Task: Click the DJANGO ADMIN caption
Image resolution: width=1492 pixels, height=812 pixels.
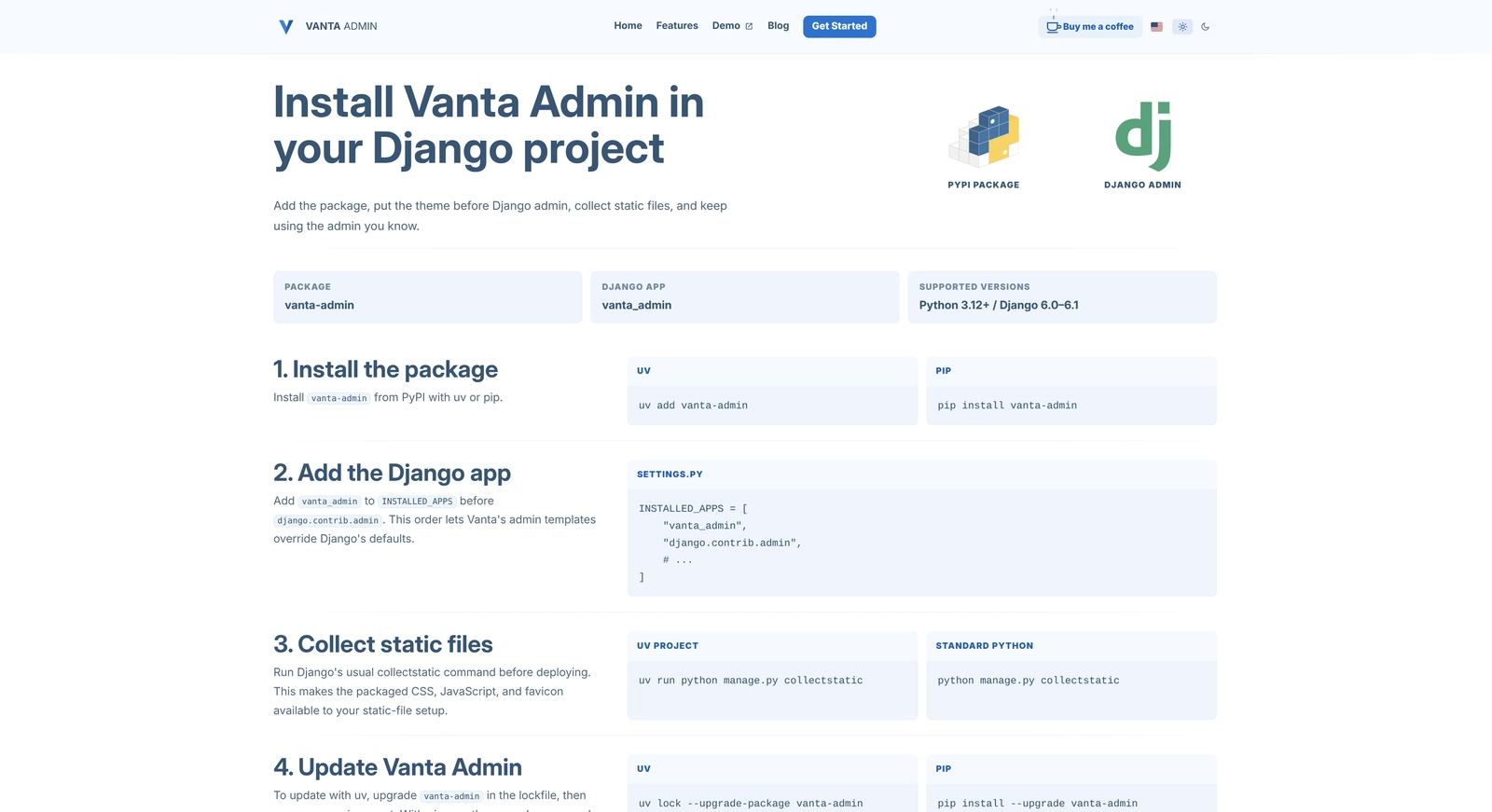Action: [1142, 185]
